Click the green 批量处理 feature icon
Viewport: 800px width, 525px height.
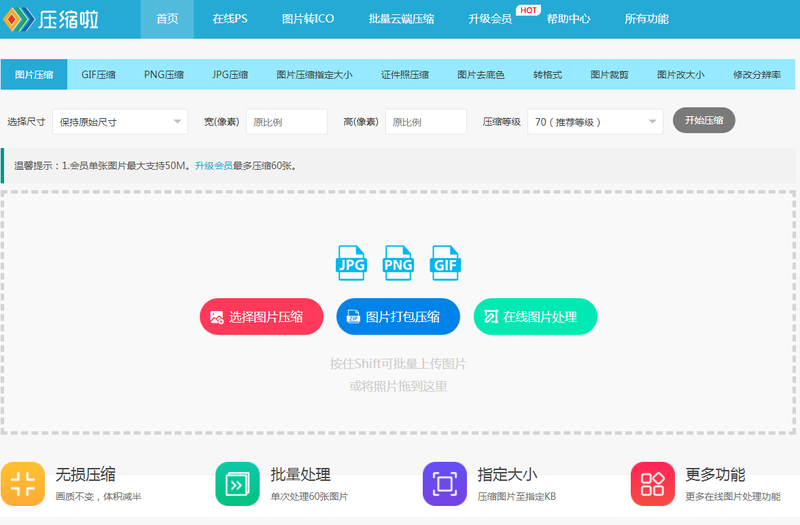pyautogui.click(x=237, y=484)
